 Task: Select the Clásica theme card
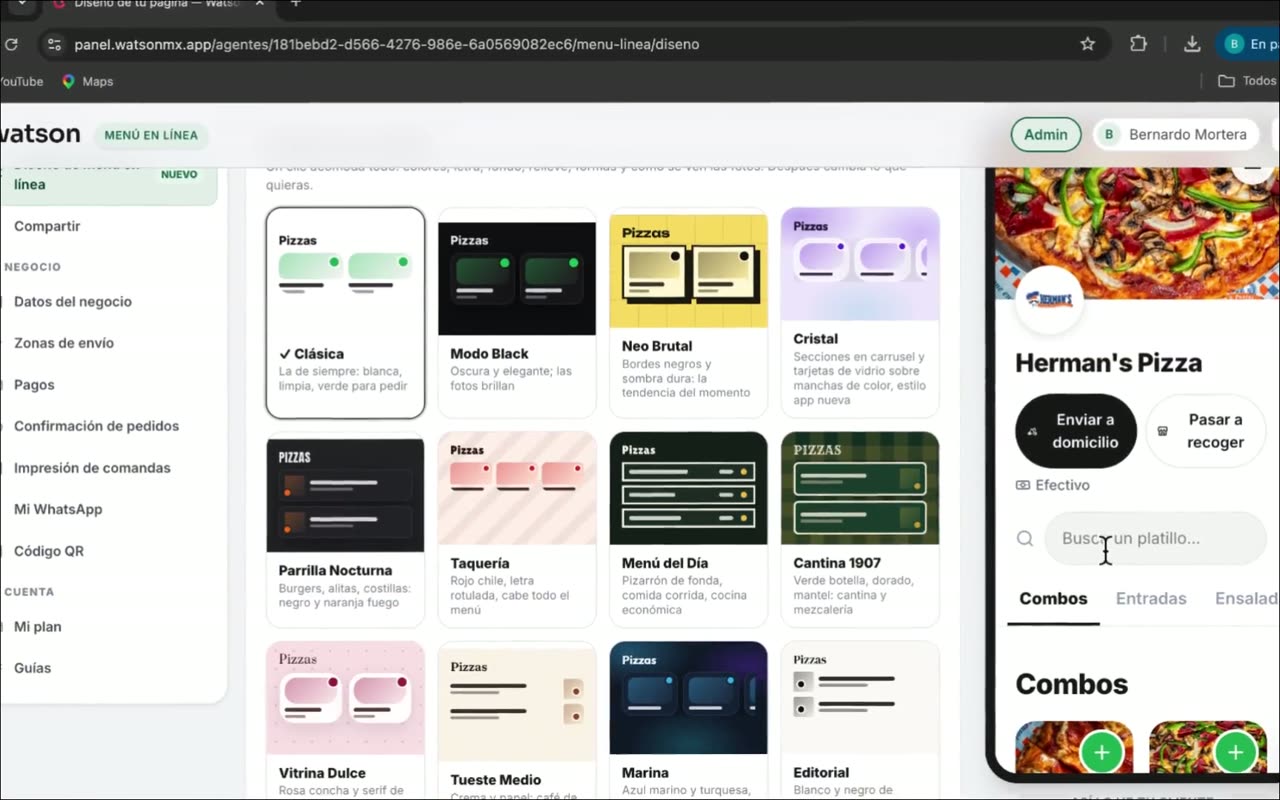click(345, 312)
